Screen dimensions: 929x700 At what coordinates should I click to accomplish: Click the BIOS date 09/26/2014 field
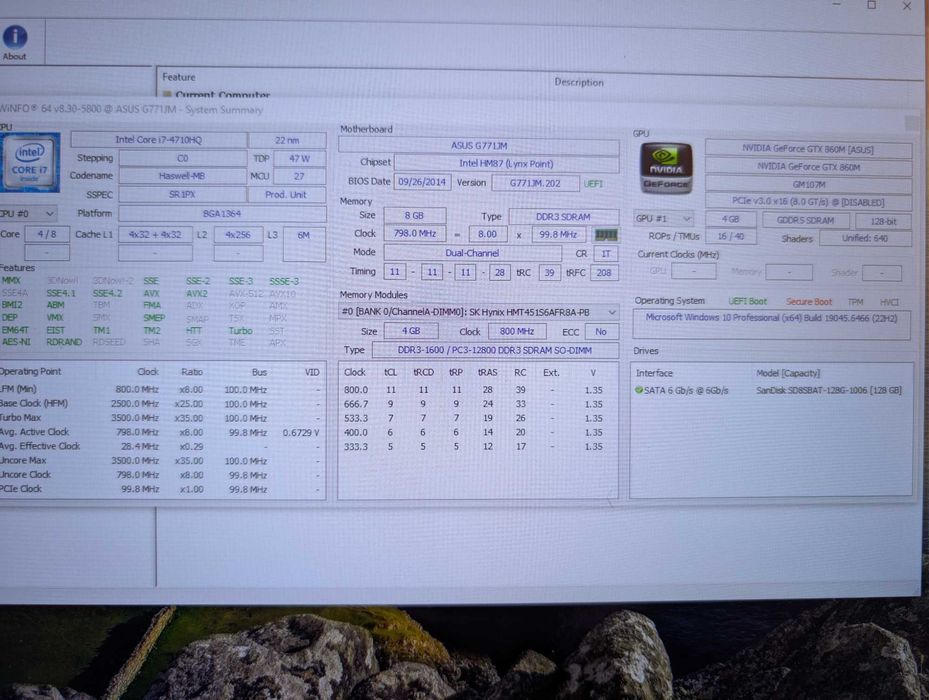click(x=422, y=182)
